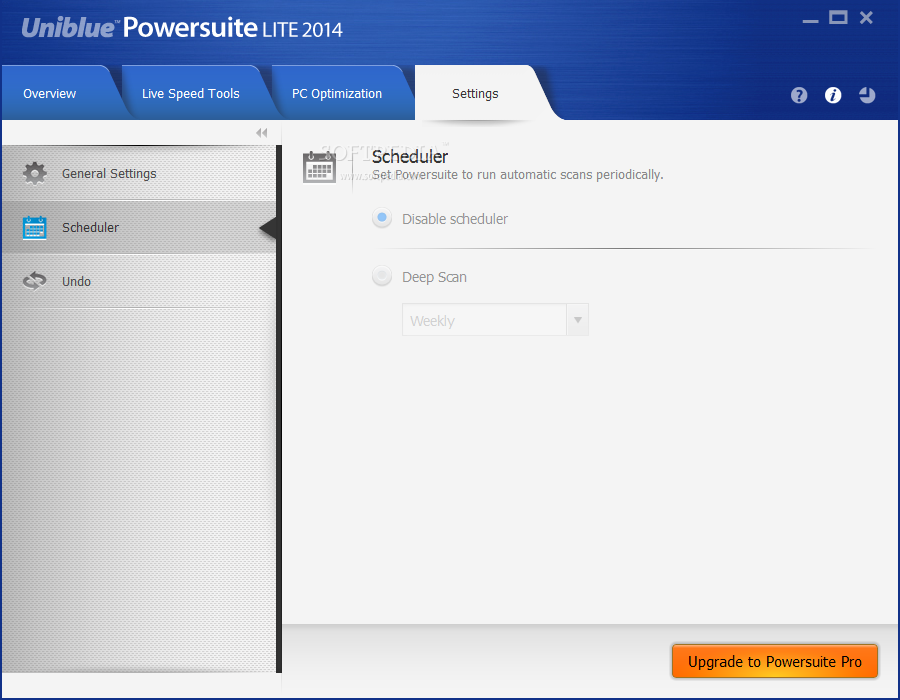Open the about info icon

833,95
